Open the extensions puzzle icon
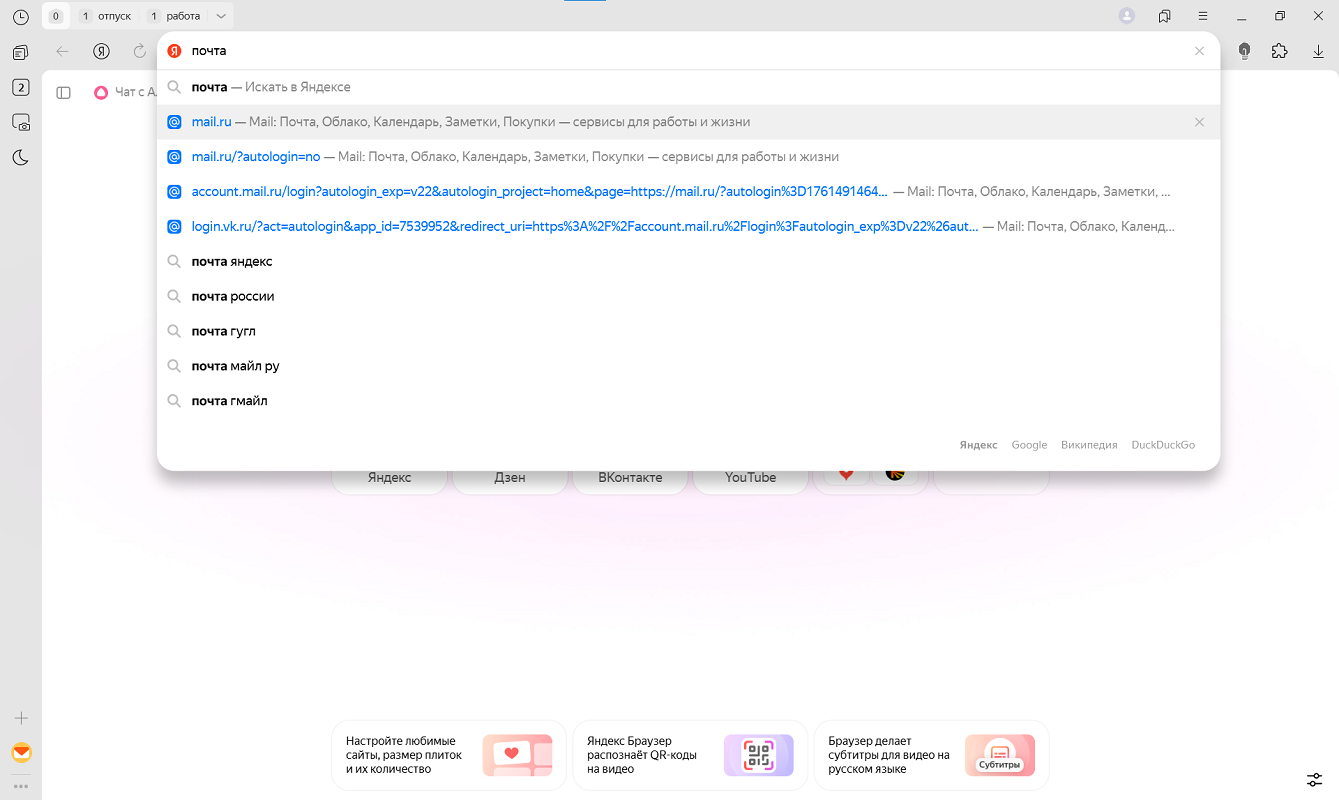 point(1279,51)
